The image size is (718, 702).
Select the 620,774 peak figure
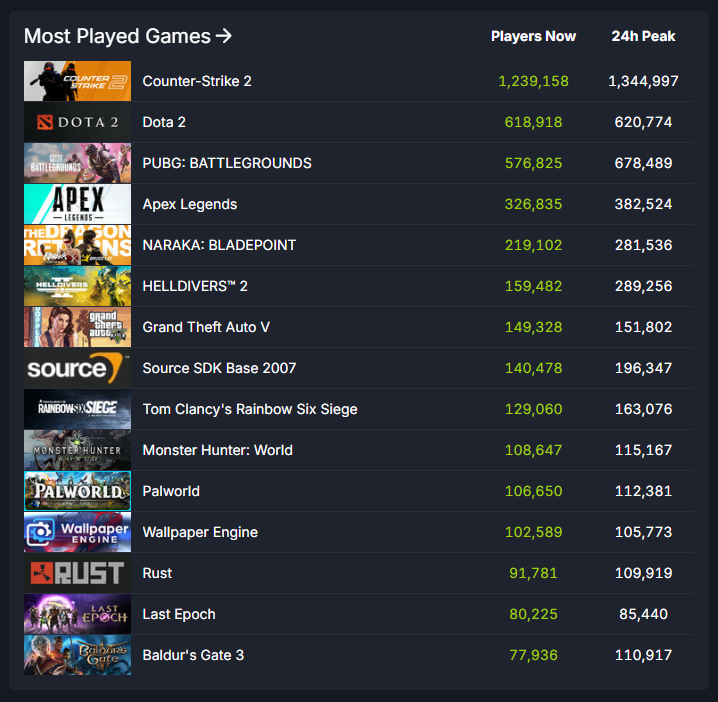point(643,122)
